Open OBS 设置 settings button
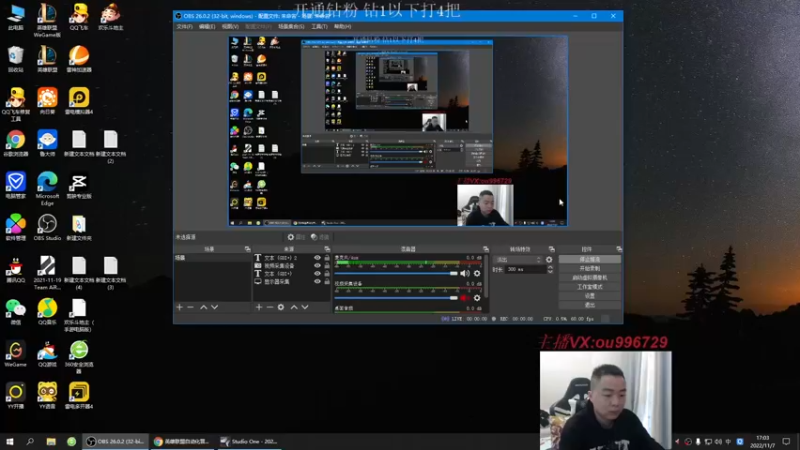The height and width of the screenshot is (450, 800). click(x=590, y=296)
